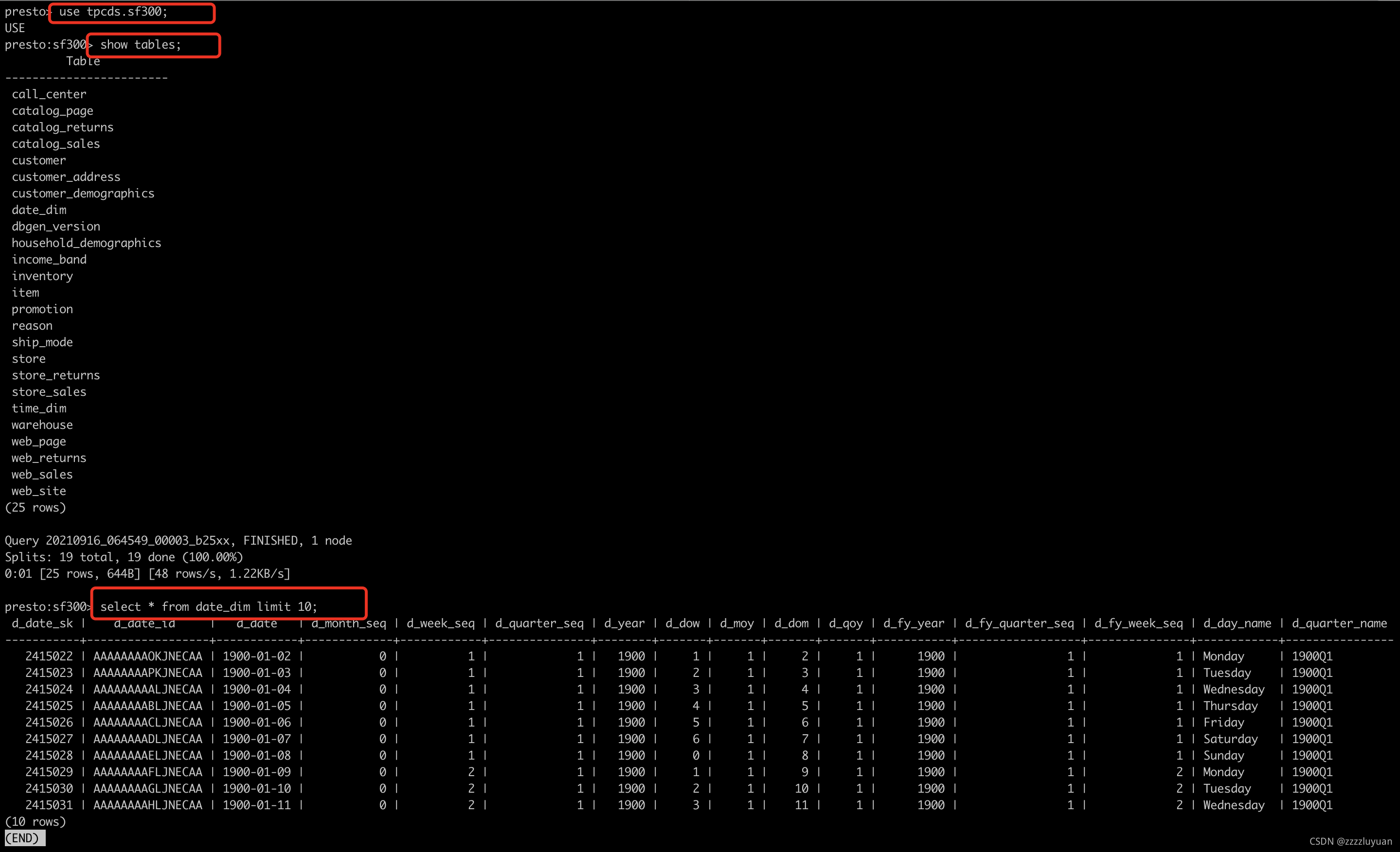Click the (END) pager indicator
The image size is (1400, 852).
tap(24, 838)
